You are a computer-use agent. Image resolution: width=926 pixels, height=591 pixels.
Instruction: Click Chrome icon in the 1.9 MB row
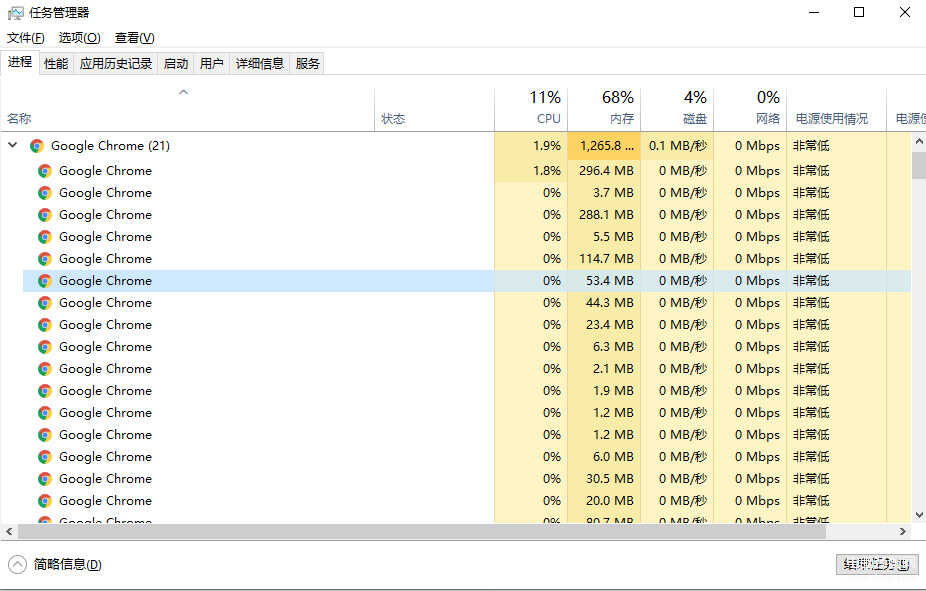[44, 391]
